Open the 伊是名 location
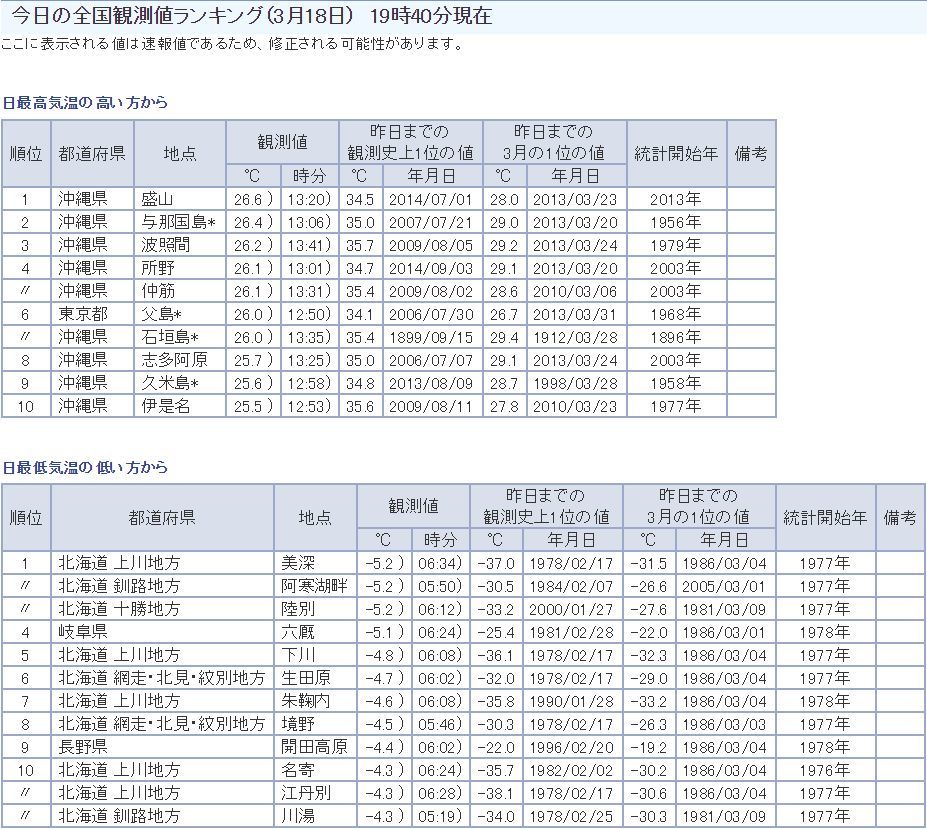This screenshot has width=927, height=829. pyautogui.click(x=164, y=406)
